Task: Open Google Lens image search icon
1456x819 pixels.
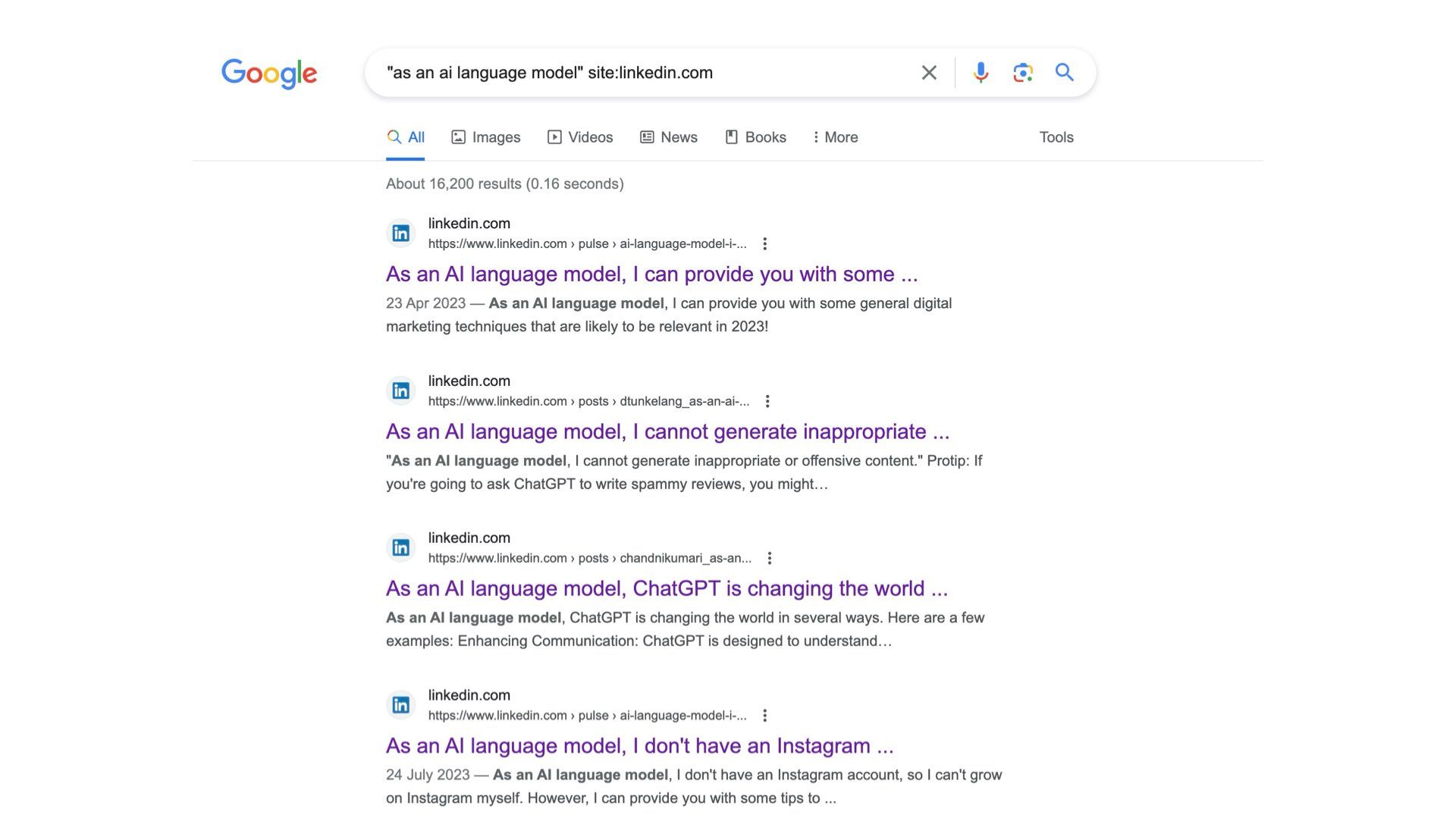Action: point(1022,73)
